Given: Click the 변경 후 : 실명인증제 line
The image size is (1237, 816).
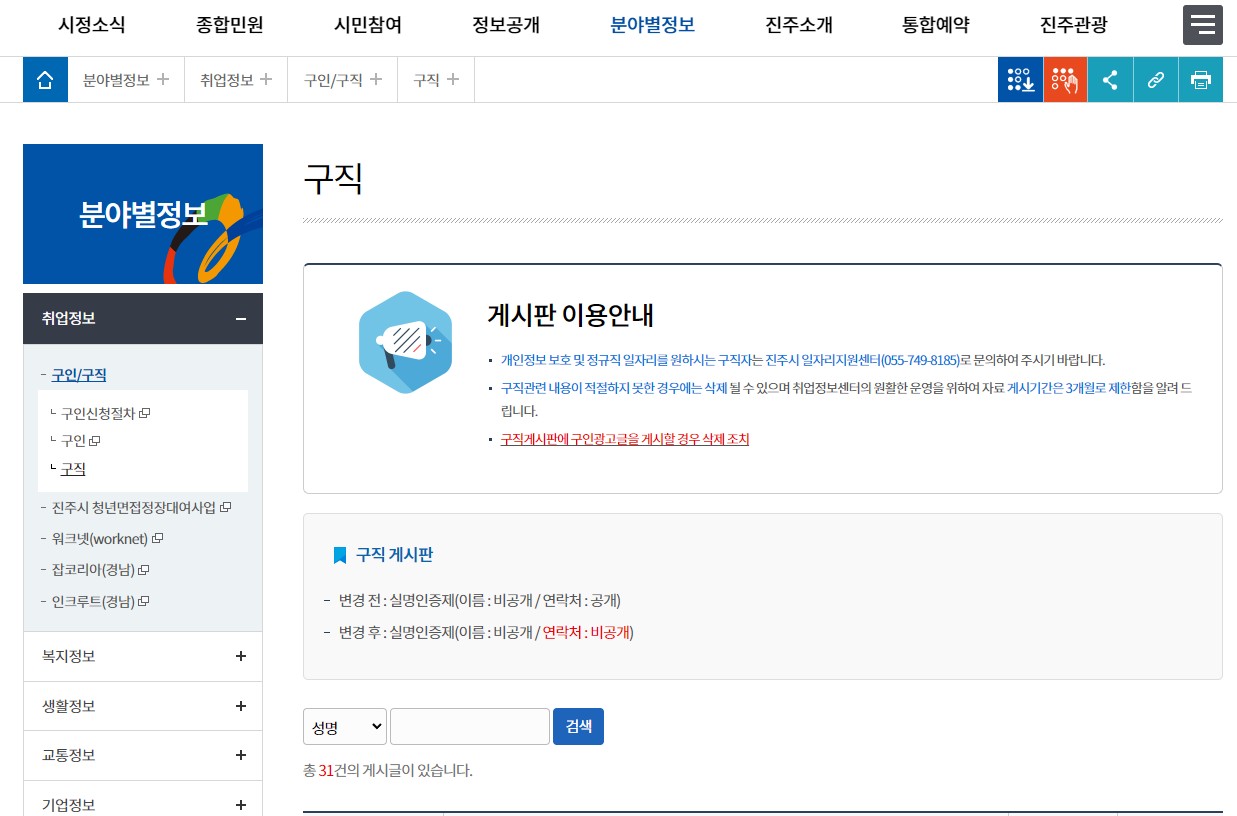Looking at the screenshot, I should point(486,633).
